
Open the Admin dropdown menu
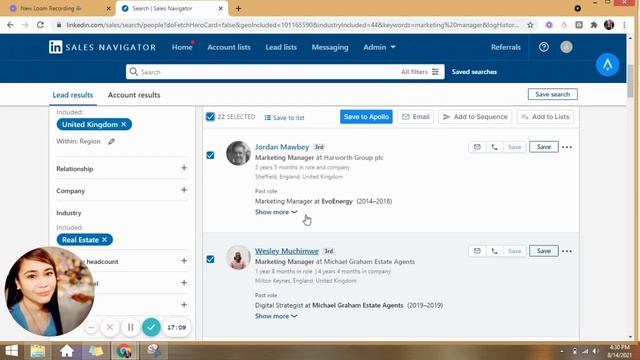(x=379, y=47)
